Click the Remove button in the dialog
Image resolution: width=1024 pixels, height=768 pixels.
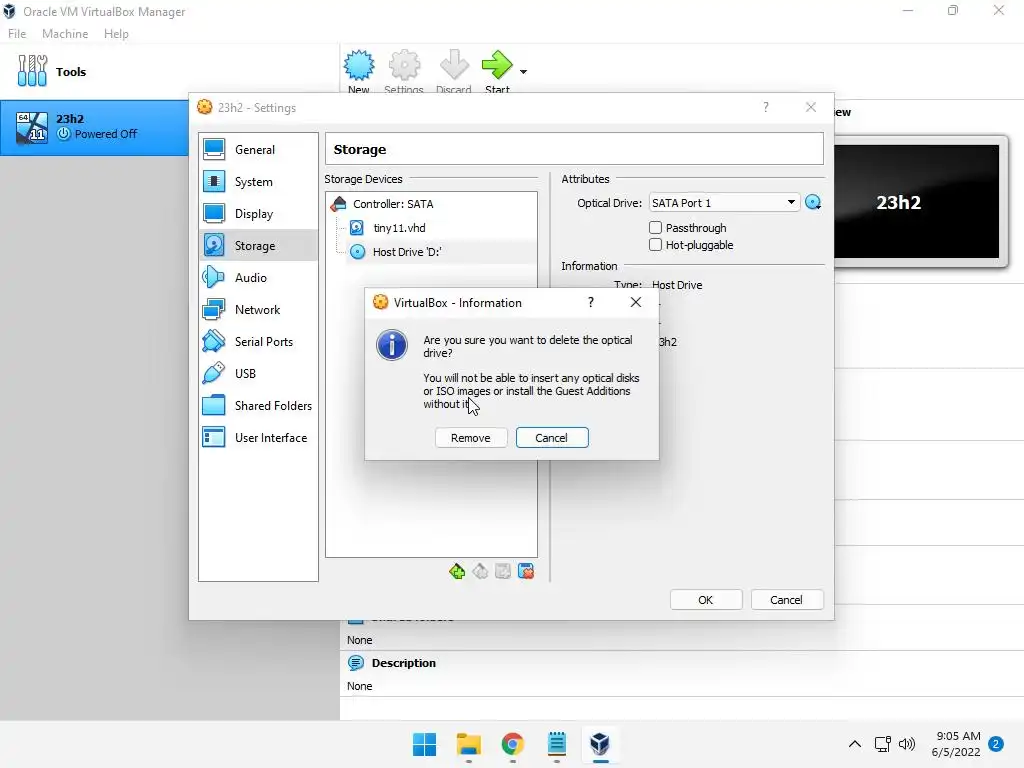click(x=471, y=438)
